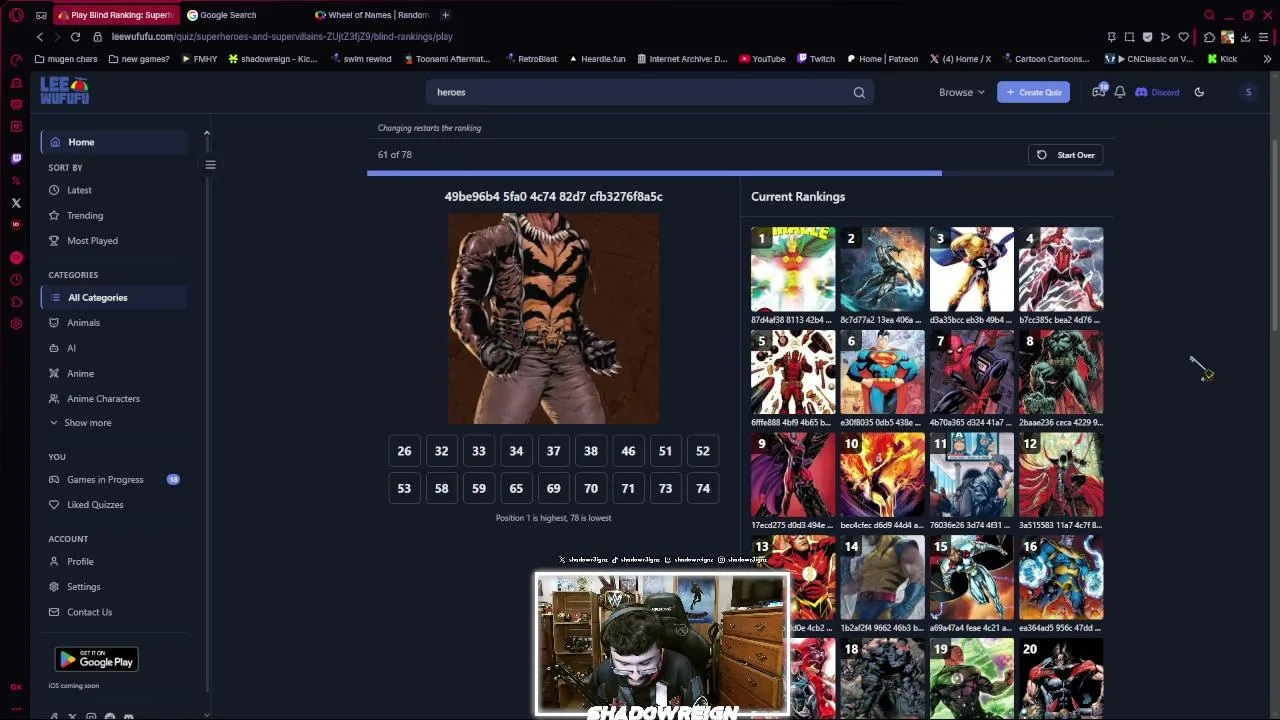Click the browser address bar URL
The height and width of the screenshot is (720, 1280).
coord(282,37)
